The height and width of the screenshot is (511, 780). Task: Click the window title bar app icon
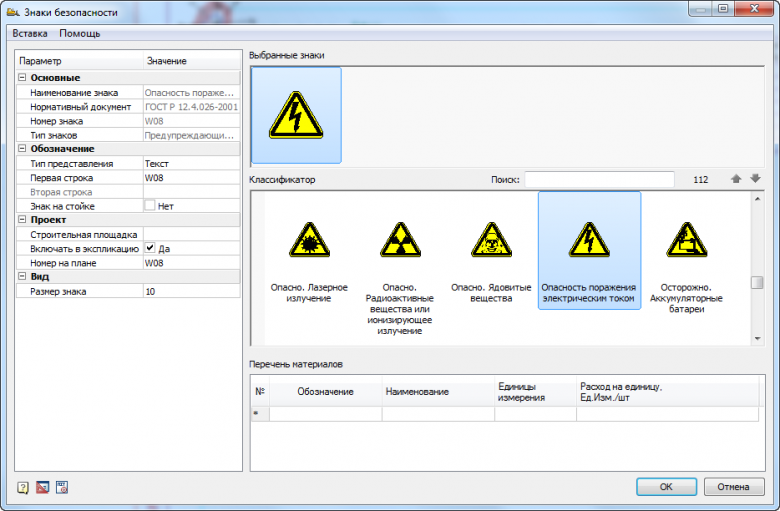(x=13, y=12)
